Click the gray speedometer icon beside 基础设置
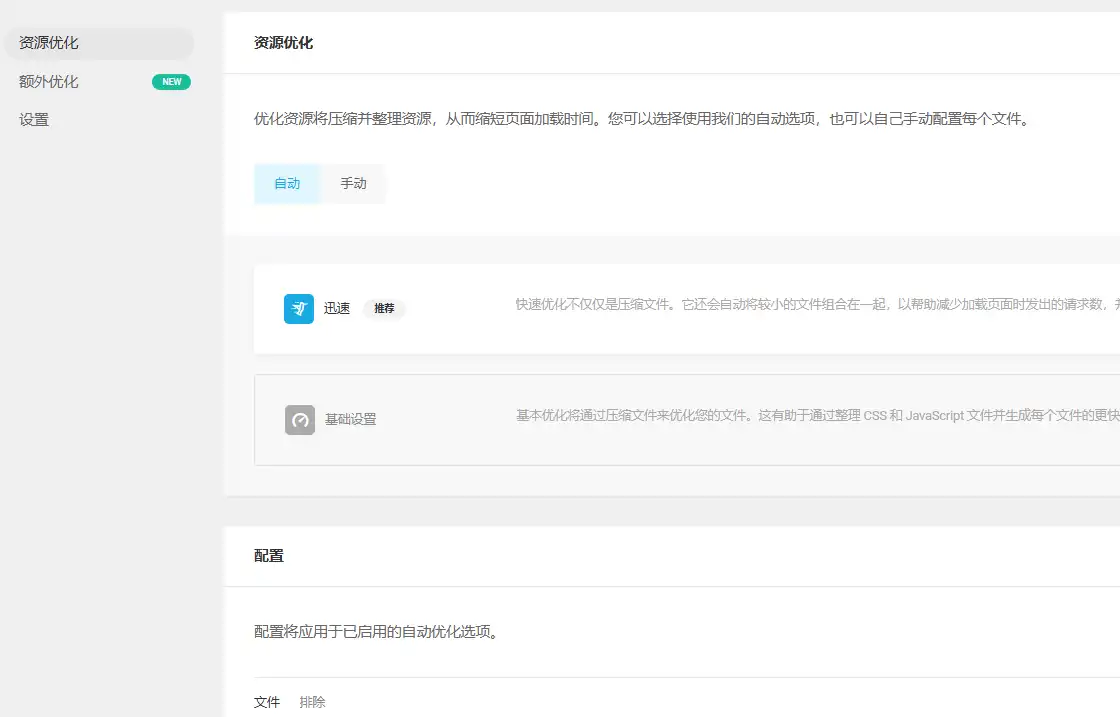The image size is (1120, 717). pos(298,420)
